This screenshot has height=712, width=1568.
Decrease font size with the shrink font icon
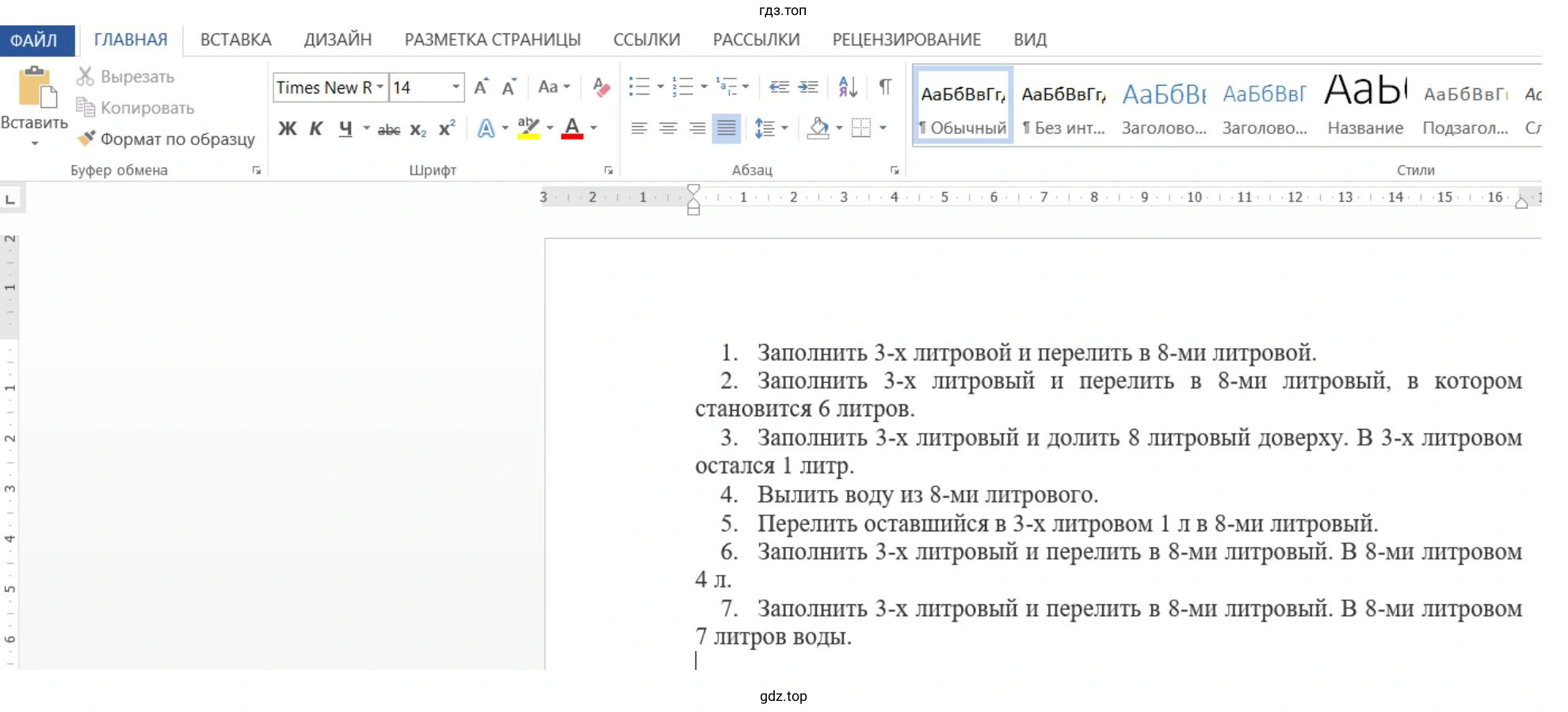(x=509, y=87)
